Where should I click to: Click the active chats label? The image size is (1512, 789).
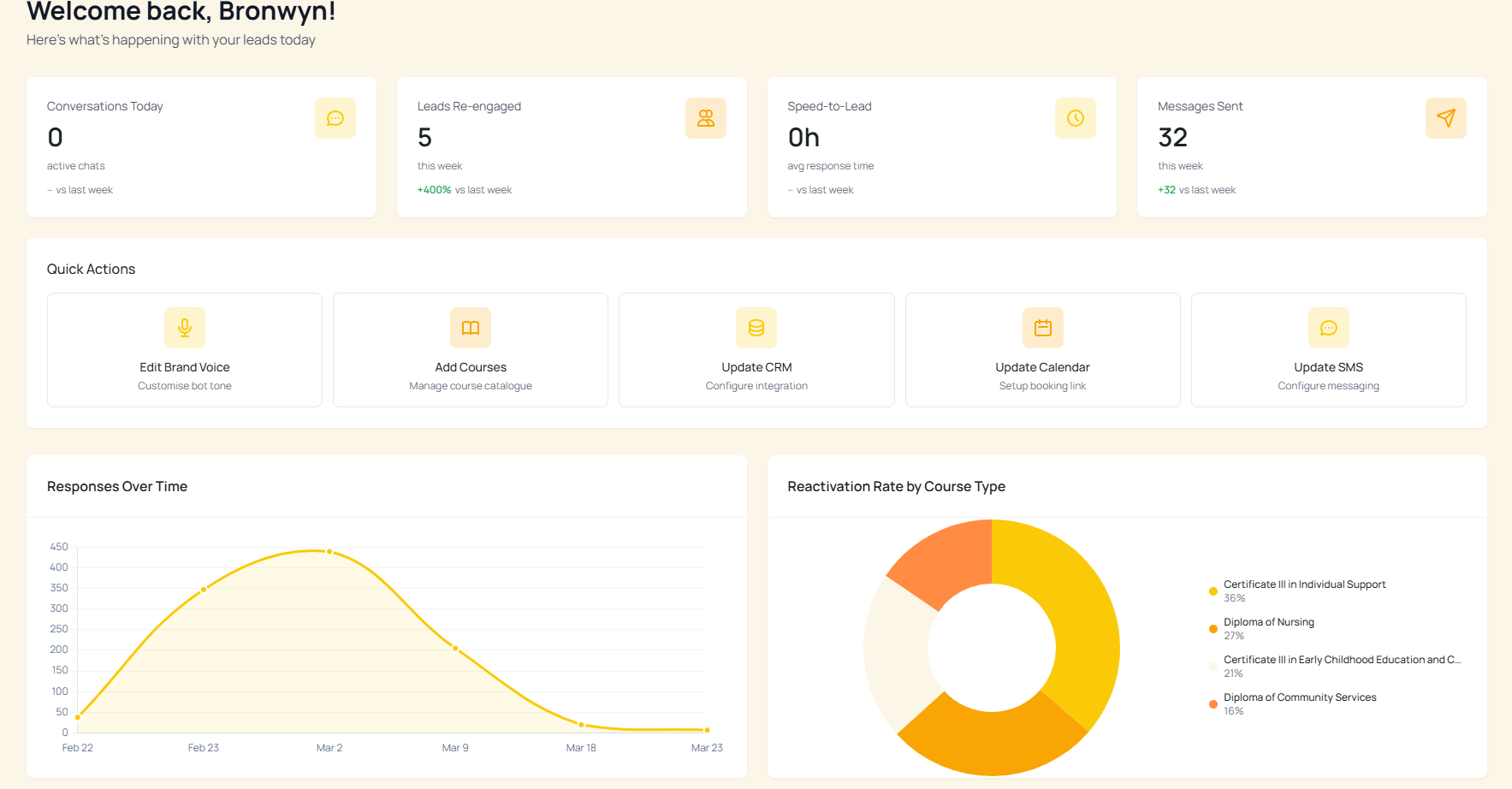76,166
